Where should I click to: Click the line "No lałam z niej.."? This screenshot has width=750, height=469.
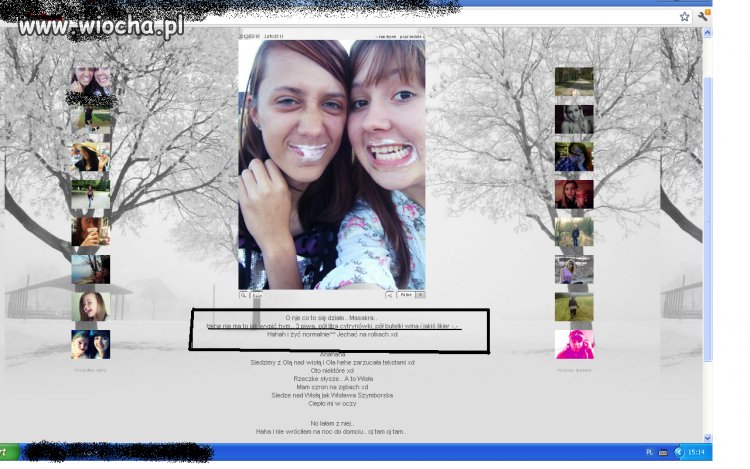coord(332,423)
